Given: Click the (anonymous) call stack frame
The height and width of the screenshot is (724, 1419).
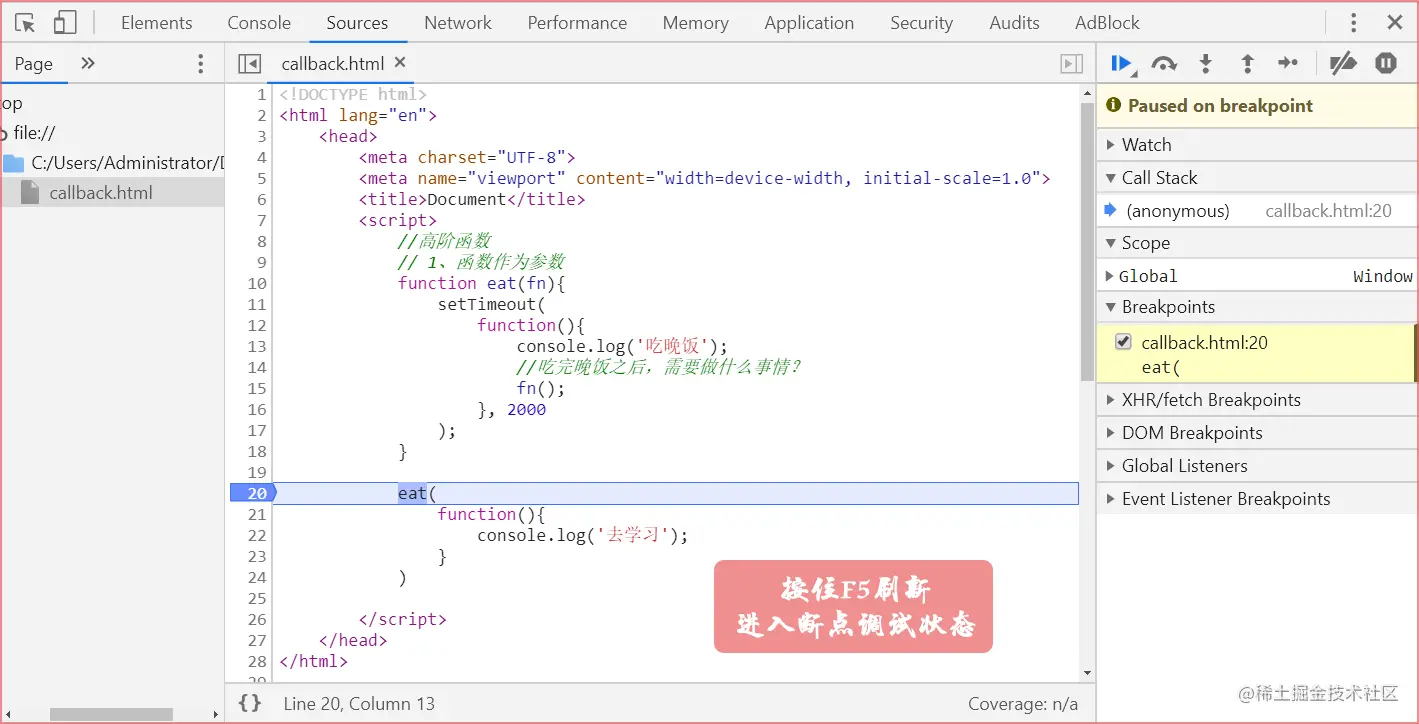Looking at the screenshot, I should click(1178, 211).
